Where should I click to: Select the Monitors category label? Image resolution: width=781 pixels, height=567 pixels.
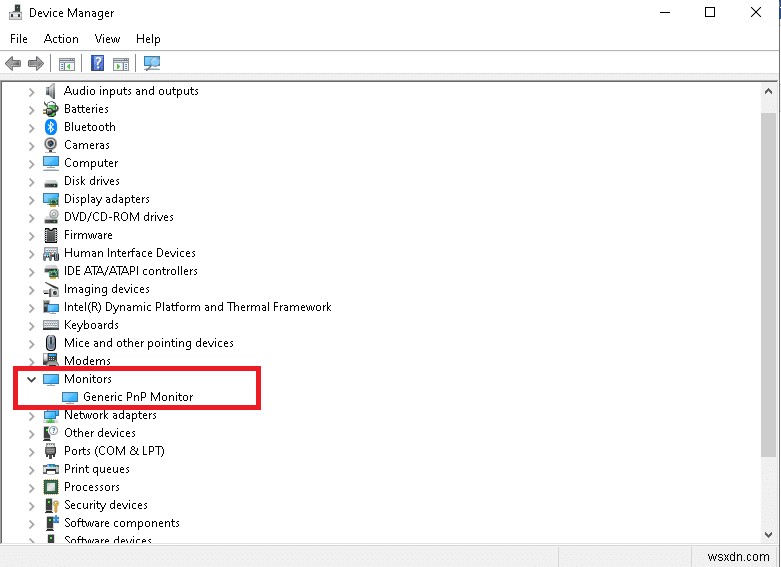pos(88,379)
